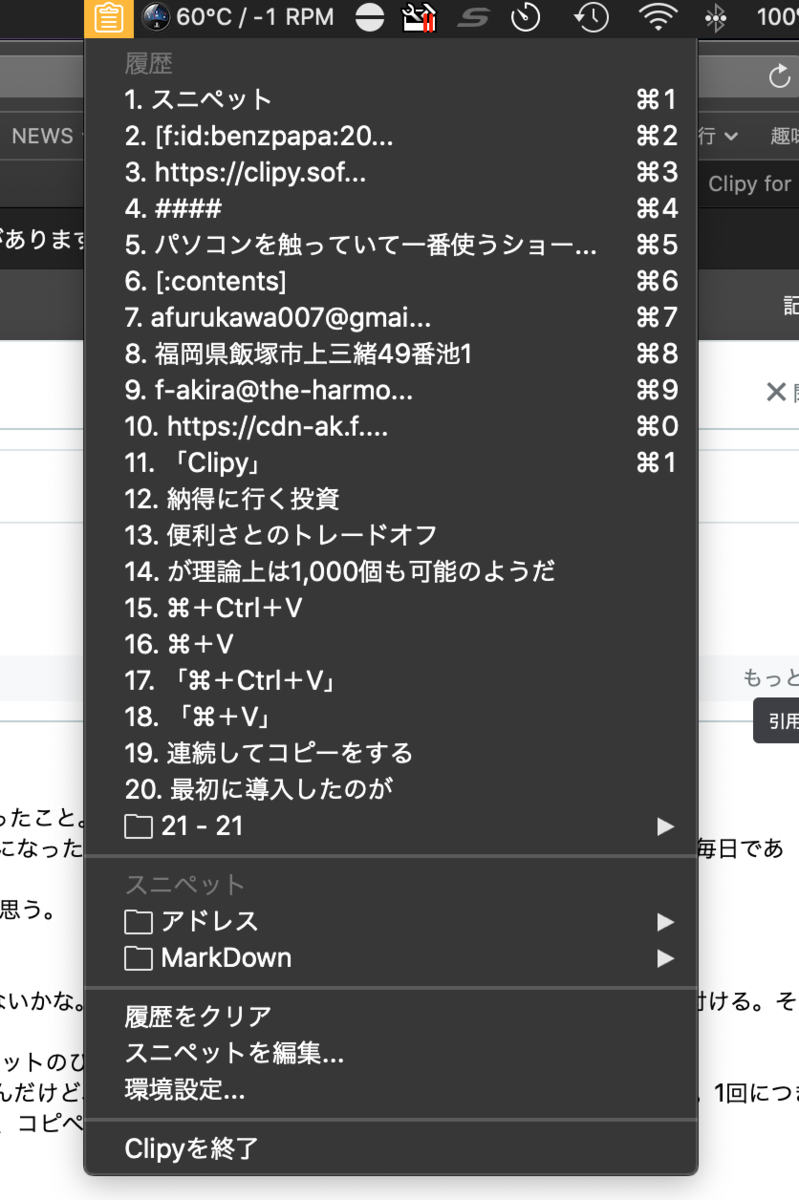Pick history item 5. パソコンを触っていて
This screenshot has width=799, height=1200.
tap(391, 245)
